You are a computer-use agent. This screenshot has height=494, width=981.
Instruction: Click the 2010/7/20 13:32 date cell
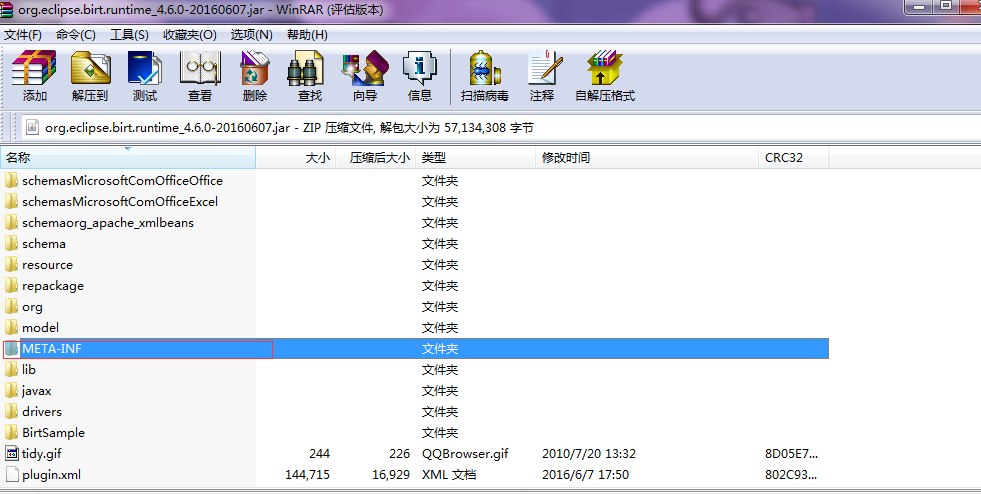pos(589,453)
